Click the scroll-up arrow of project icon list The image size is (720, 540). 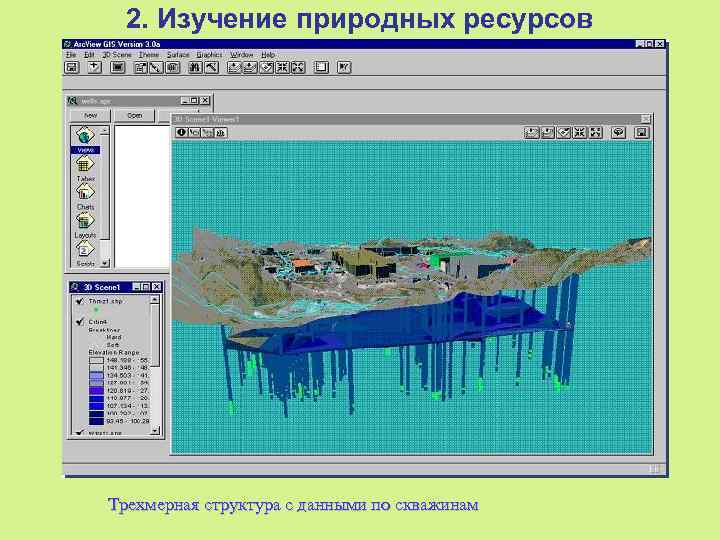105,130
